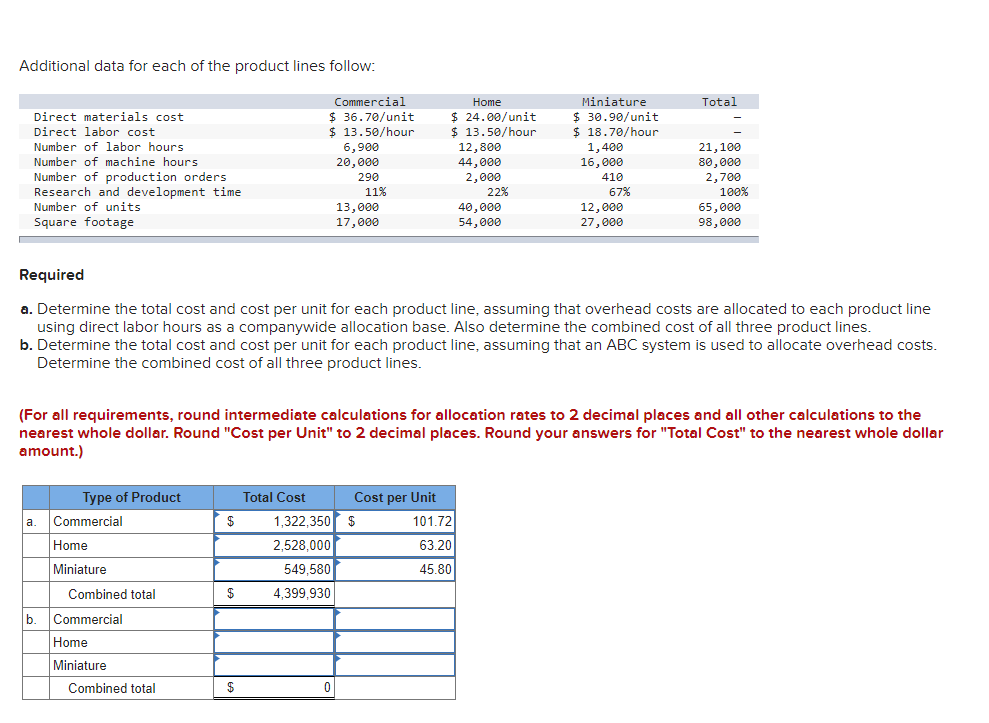This screenshot has width=989, height=723.
Task: Select Home cost per unit field showing 63.20
Action: point(395,545)
